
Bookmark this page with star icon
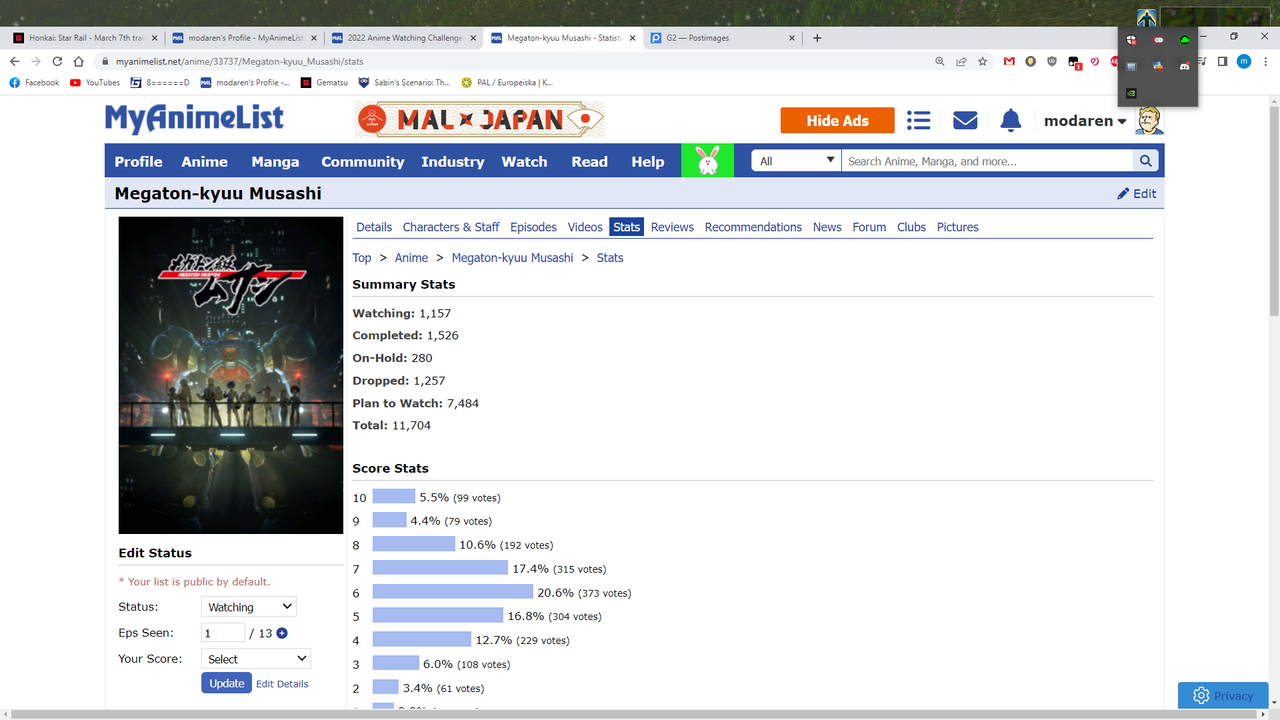tap(983, 61)
